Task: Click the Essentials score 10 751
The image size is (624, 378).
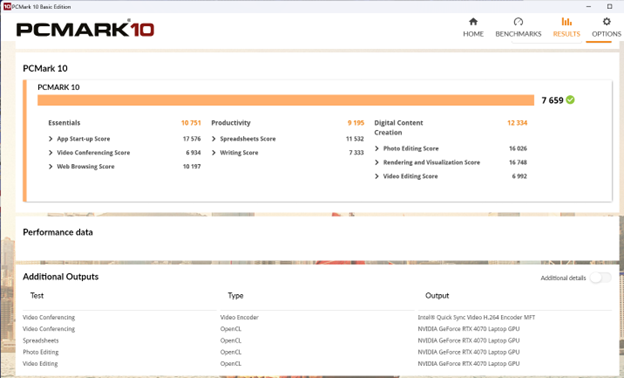Action: pos(191,123)
